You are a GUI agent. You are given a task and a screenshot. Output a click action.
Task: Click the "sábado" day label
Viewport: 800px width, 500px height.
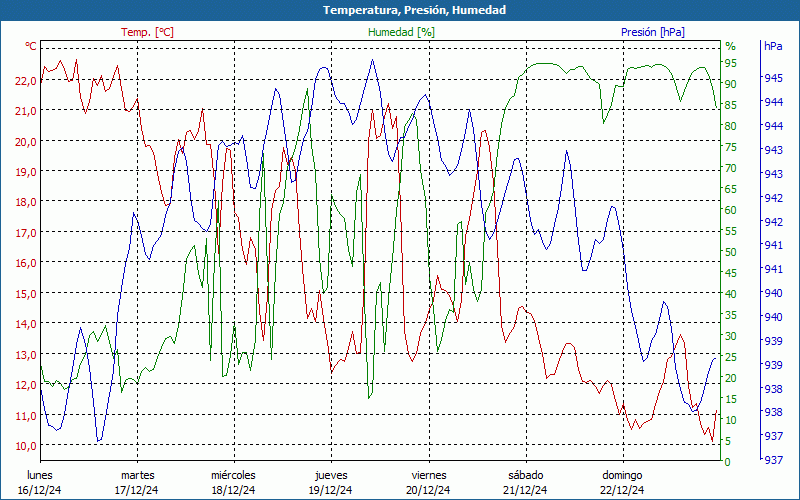[526, 475]
